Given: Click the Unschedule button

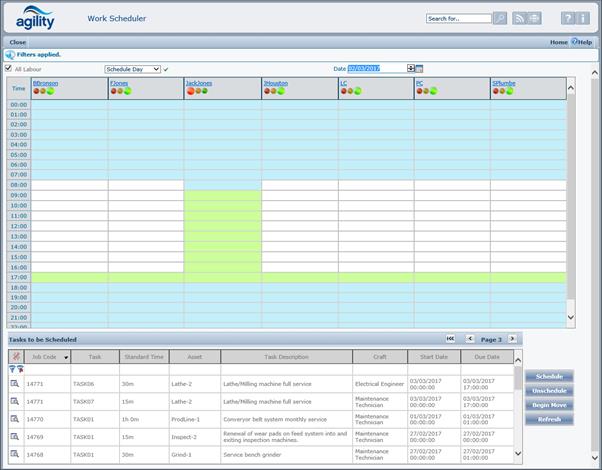Looking at the screenshot, I should 549,391.
